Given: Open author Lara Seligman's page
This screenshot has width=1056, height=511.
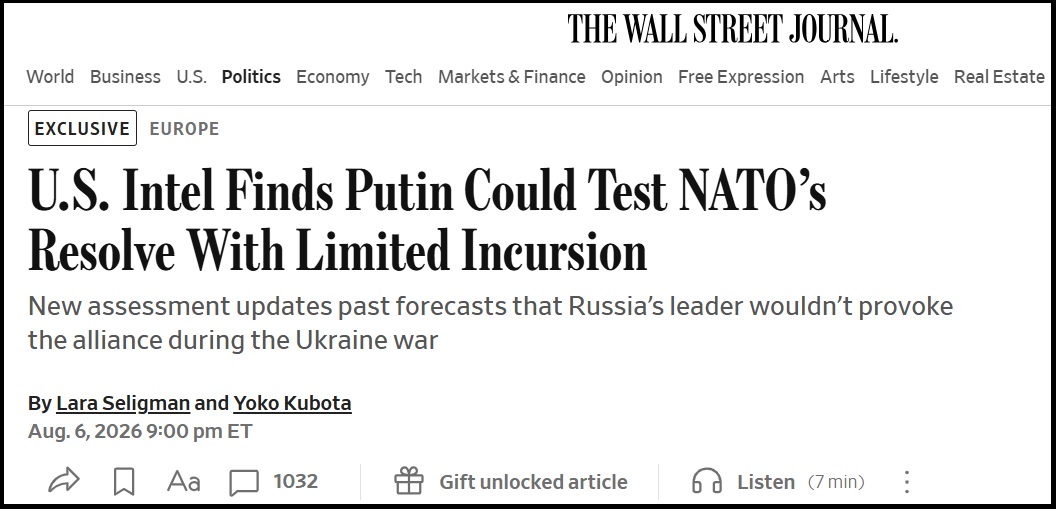Looking at the screenshot, I should 123,403.
